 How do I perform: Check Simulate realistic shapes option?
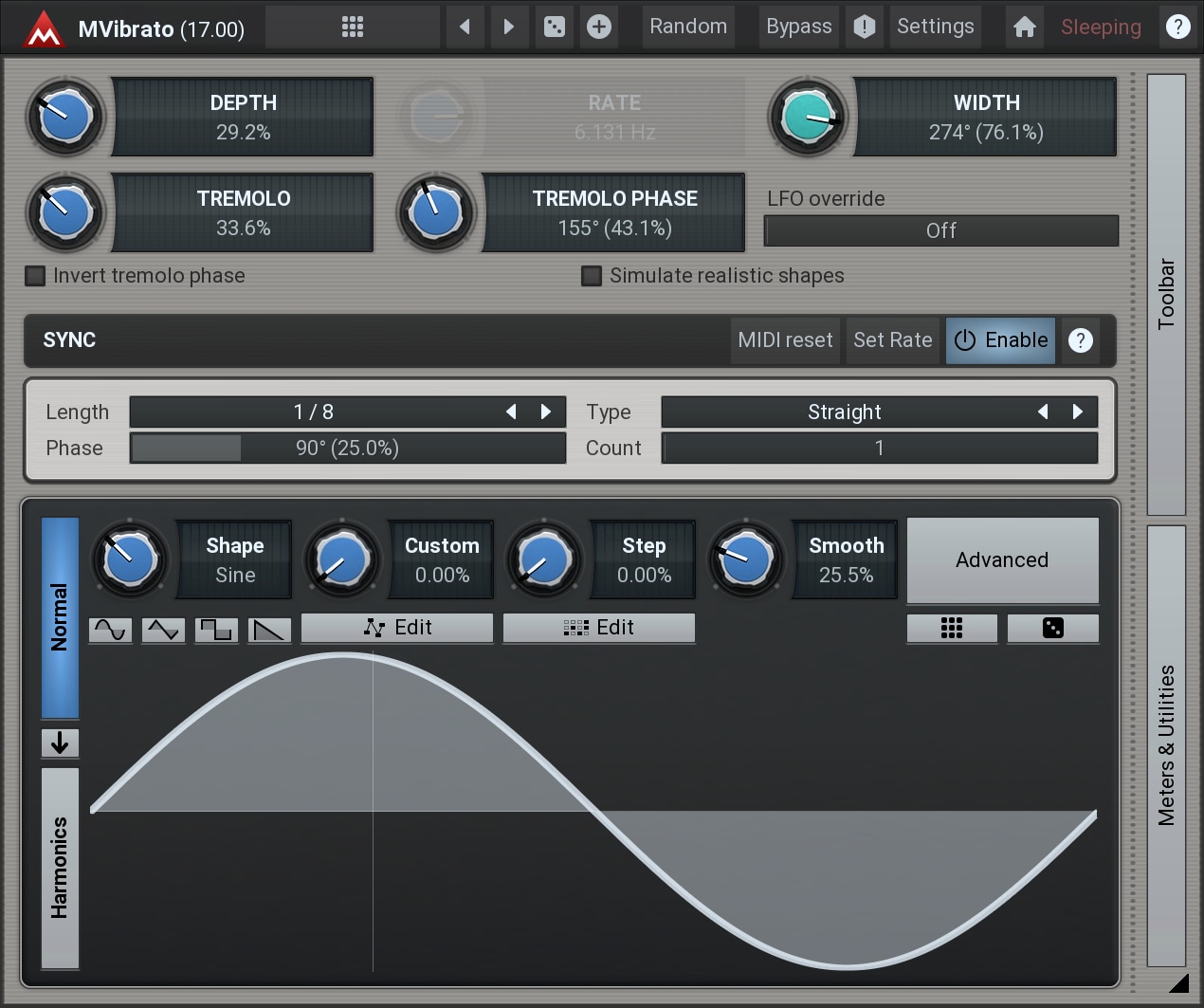coord(592,276)
